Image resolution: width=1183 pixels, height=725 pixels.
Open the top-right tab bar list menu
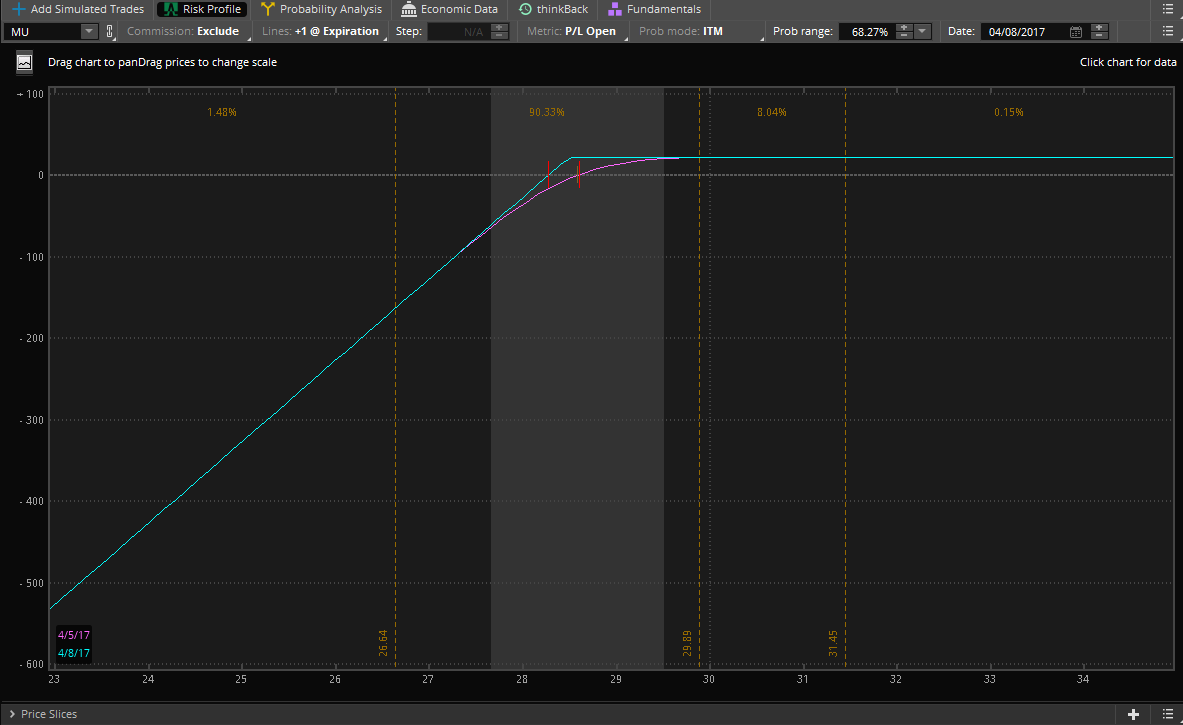coord(1167,9)
